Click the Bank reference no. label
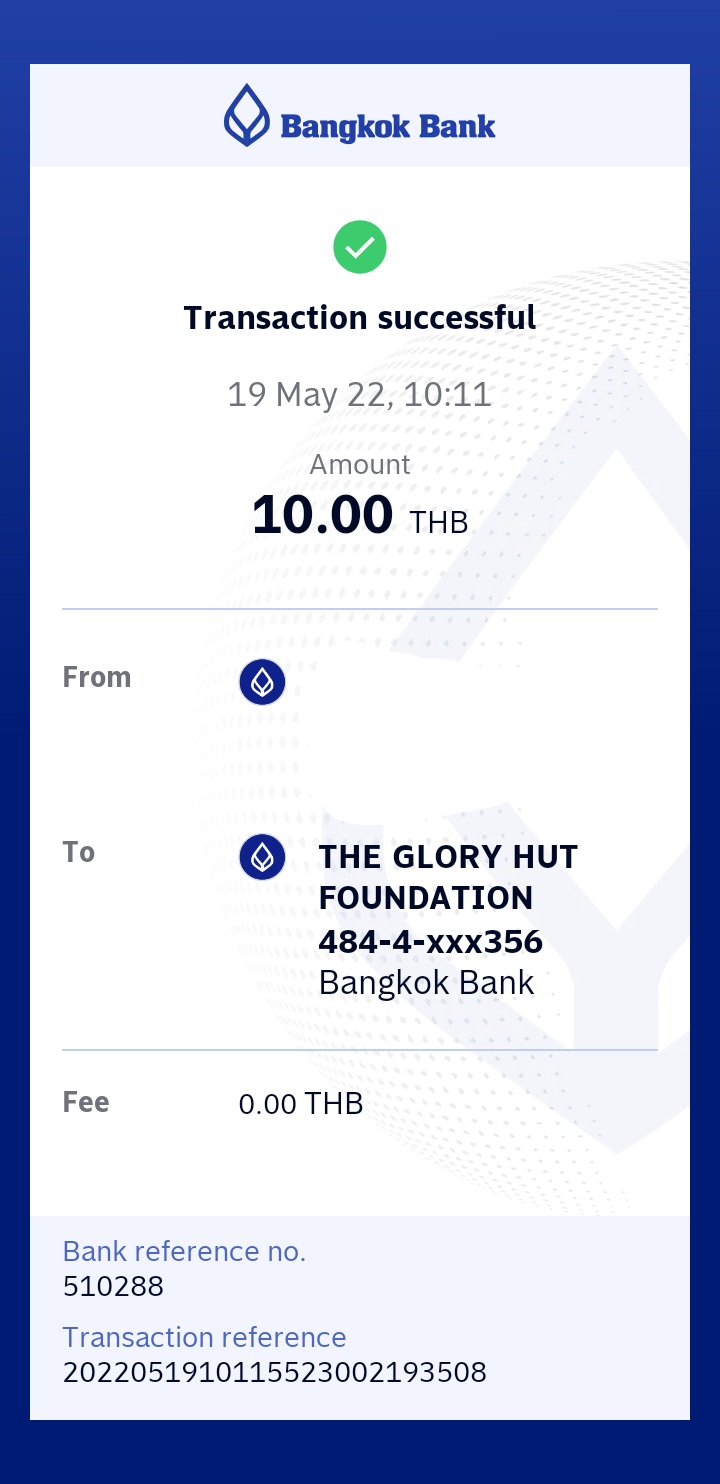The image size is (720, 1484). point(184,1251)
